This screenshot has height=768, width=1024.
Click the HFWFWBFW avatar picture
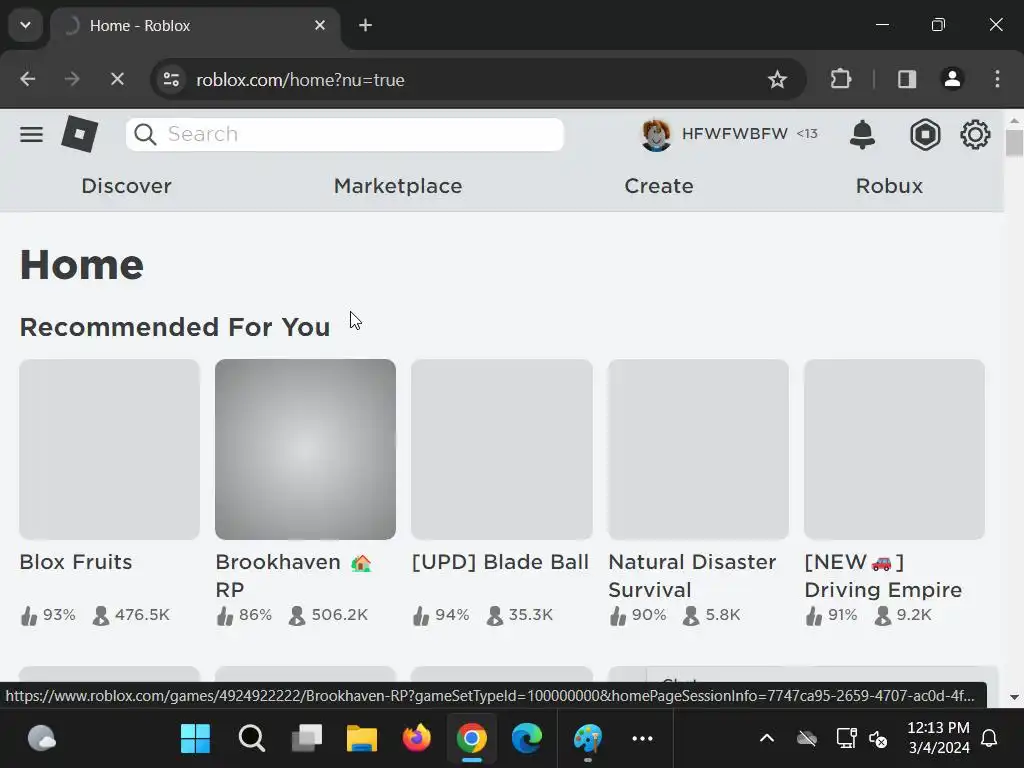pos(656,135)
